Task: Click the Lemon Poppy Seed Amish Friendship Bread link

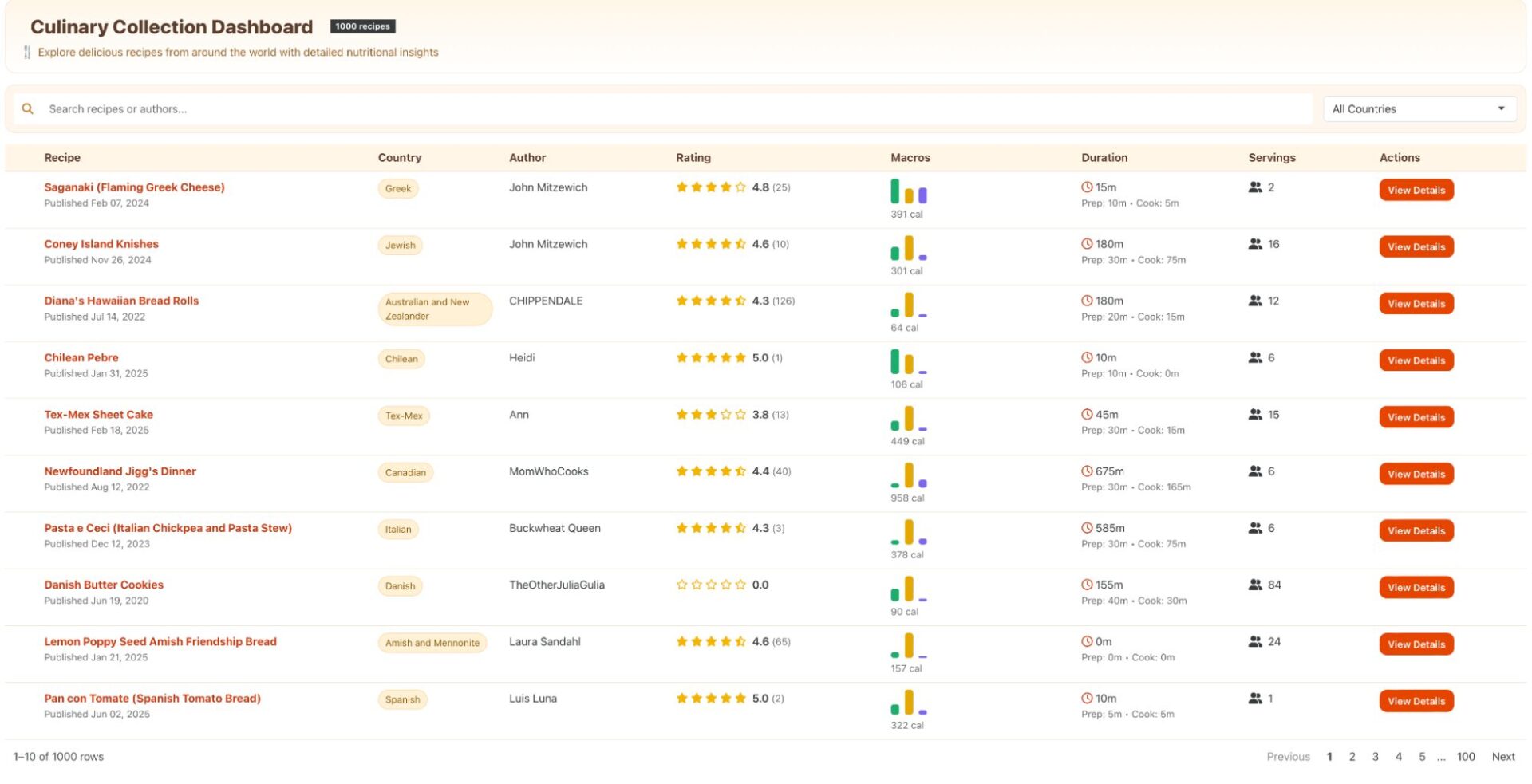Action: [x=160, y=641]
